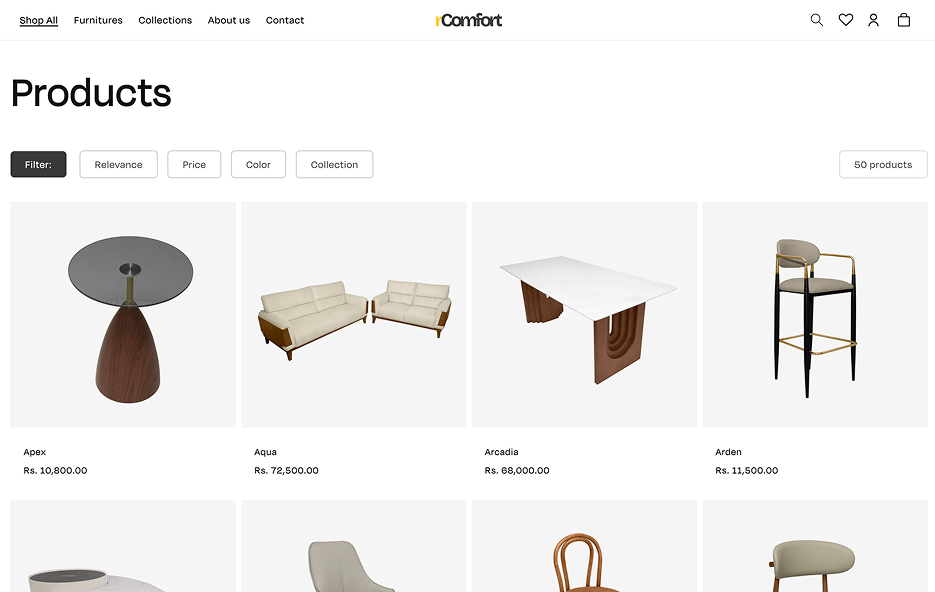Viewport: 935px width, 592px height.
Task: Open the Contact page link
Action: (285, 20)
